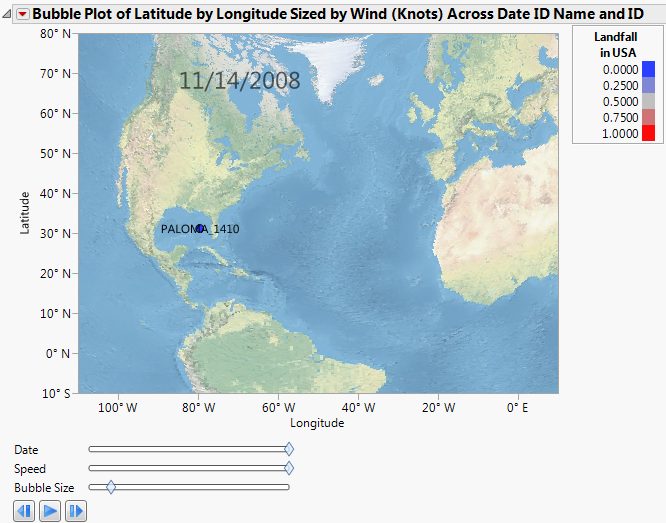
Task: Click the 20° W longitude axis label
Action: tap(438, 408)
